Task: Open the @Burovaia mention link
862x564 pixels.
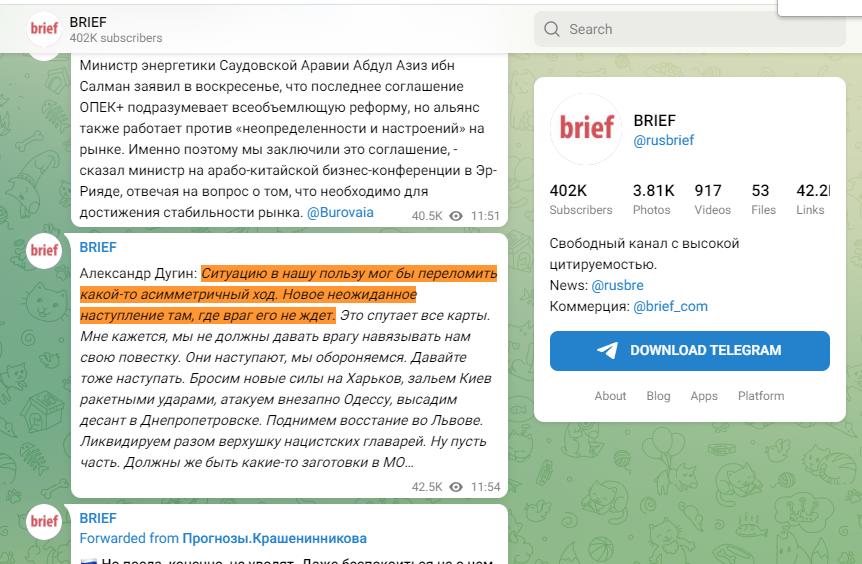Action: 340,213
